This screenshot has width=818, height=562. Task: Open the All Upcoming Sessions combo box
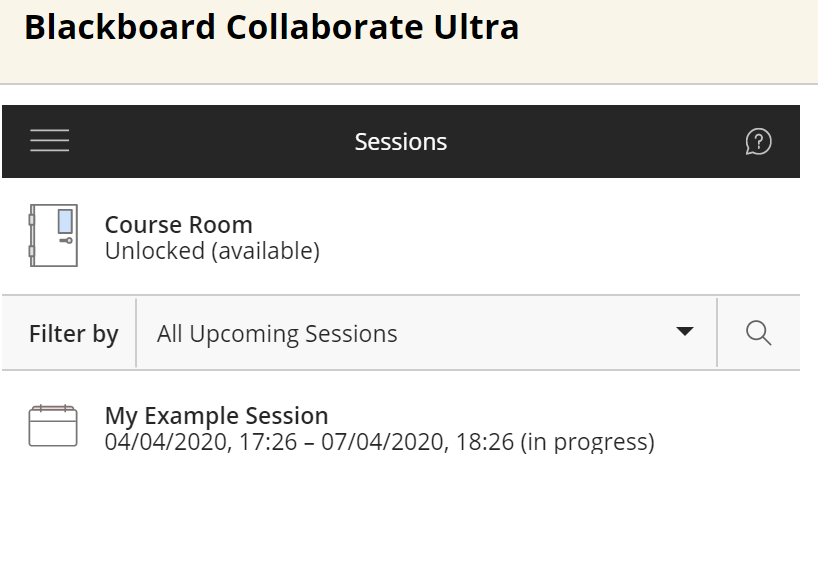(x=400, y=334)
